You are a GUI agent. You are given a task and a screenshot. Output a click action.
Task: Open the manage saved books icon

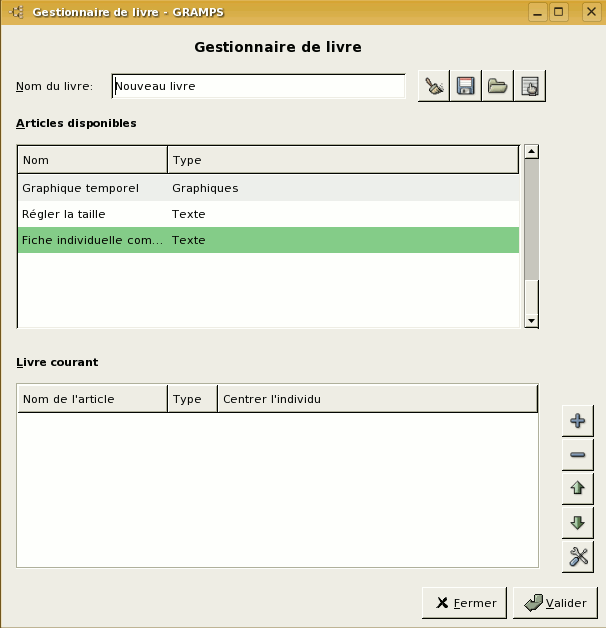click(x=529, y=87)
